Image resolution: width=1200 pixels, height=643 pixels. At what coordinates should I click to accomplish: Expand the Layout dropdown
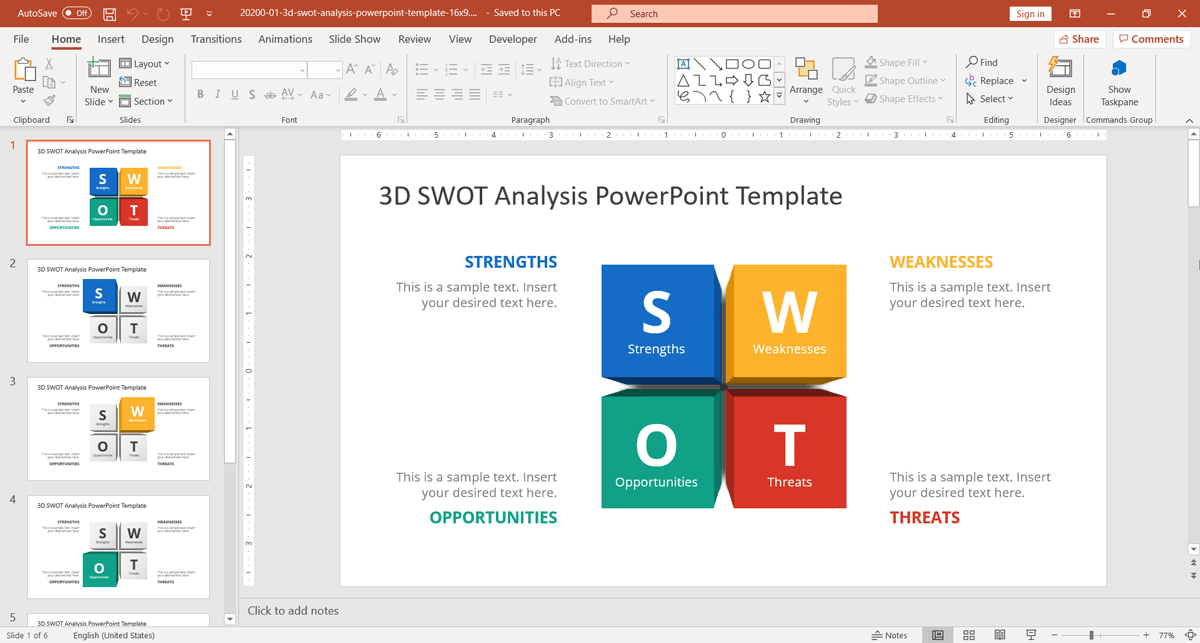click(x=145, y=64)
